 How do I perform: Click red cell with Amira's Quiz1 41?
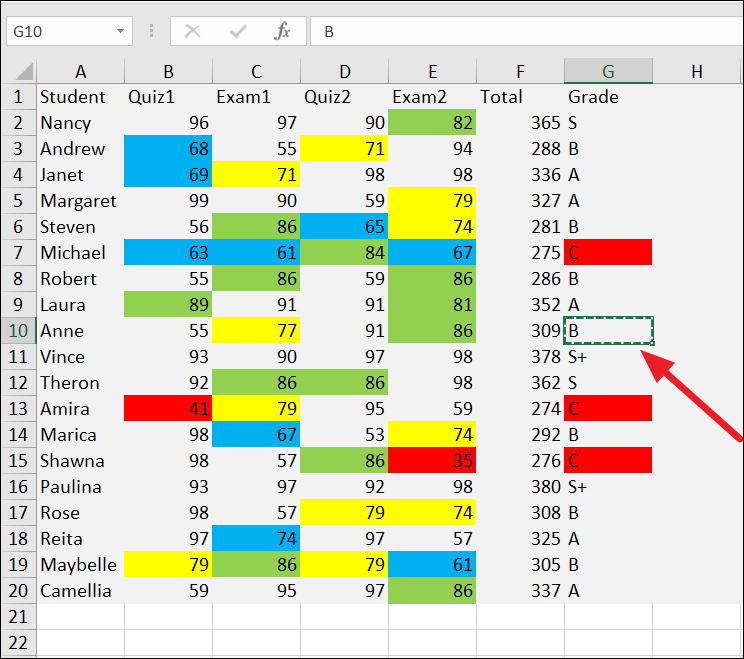click(x=168, y=408)
